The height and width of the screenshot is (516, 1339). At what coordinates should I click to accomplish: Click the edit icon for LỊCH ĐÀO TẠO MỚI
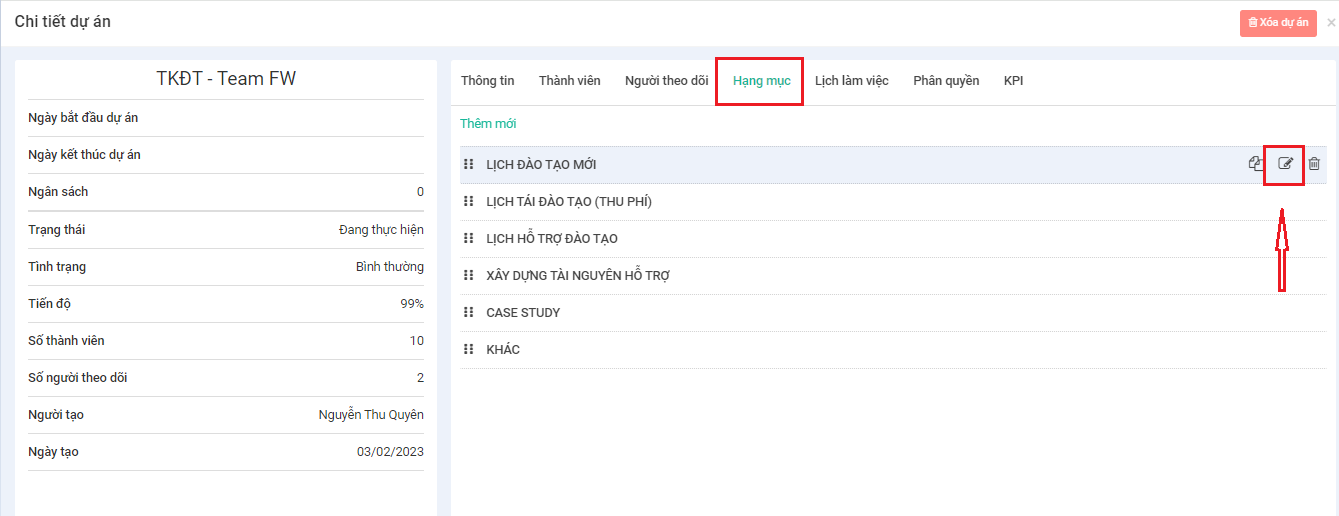(1285, 164)
